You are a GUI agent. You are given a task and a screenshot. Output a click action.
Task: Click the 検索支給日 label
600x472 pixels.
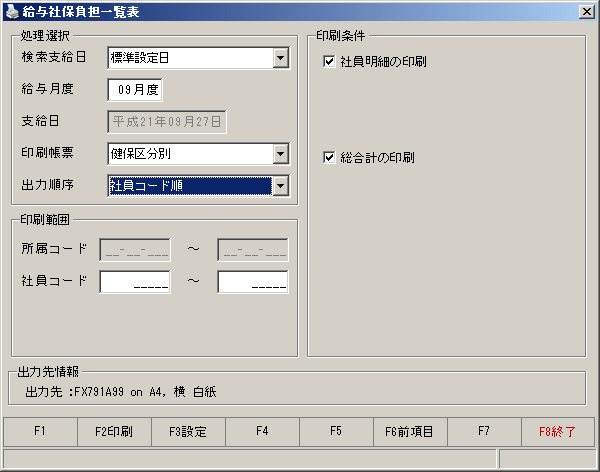54,57
